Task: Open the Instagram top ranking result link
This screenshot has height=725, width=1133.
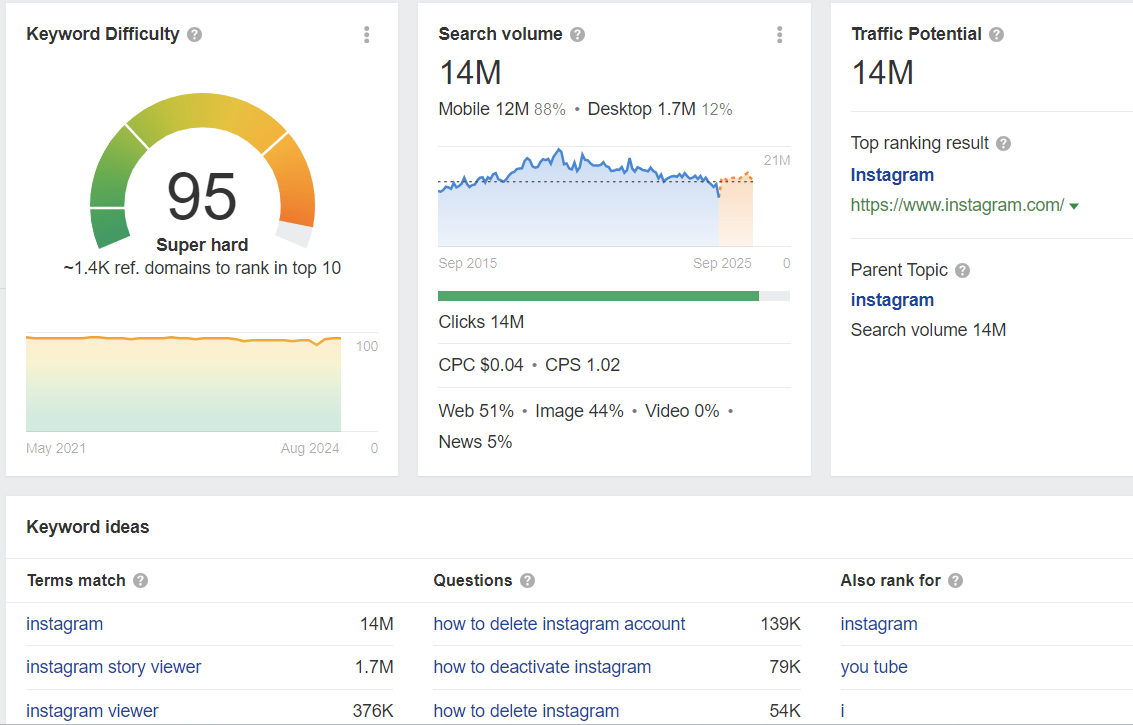Action: click(x=892, y=175)
